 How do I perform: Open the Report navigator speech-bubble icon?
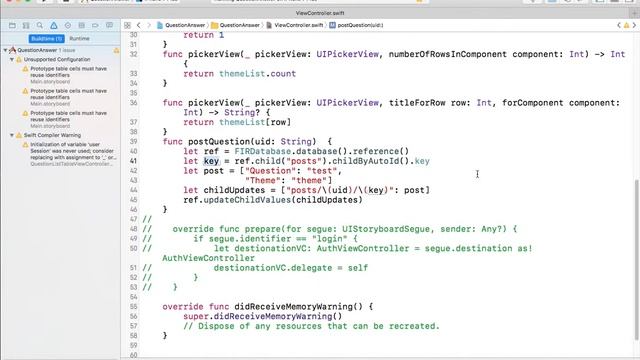click(x=109, y=25)
